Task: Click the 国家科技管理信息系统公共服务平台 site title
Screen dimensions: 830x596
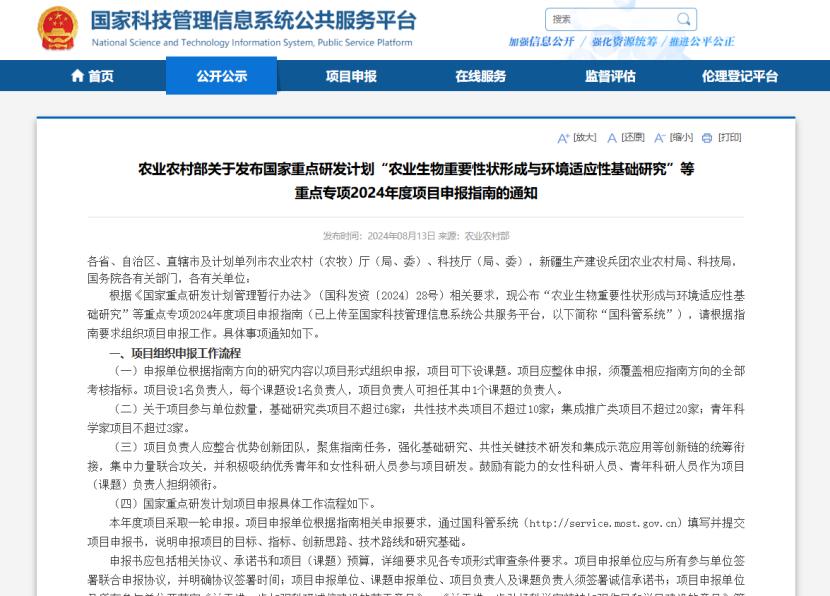Action: (x=253, y=21)
